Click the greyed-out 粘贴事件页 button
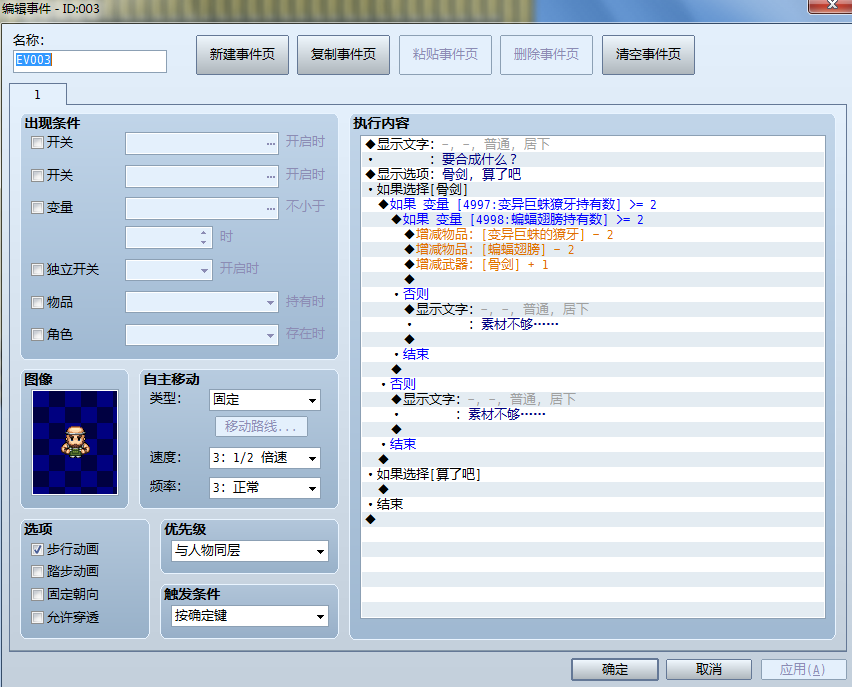This screenshot has width=852, height=687. (x=445, y=54)
